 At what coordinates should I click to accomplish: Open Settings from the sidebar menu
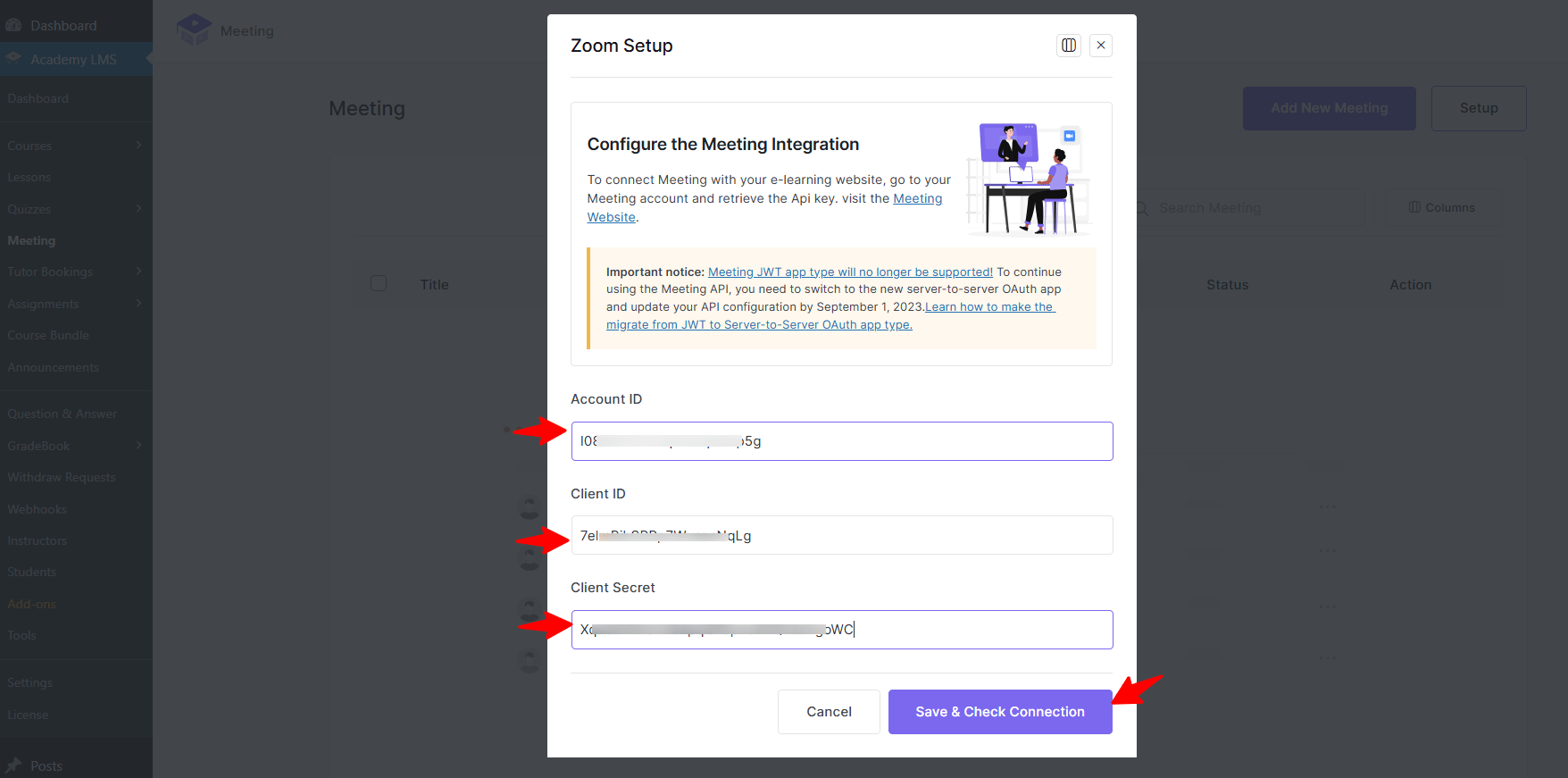[x=29, y=682]
